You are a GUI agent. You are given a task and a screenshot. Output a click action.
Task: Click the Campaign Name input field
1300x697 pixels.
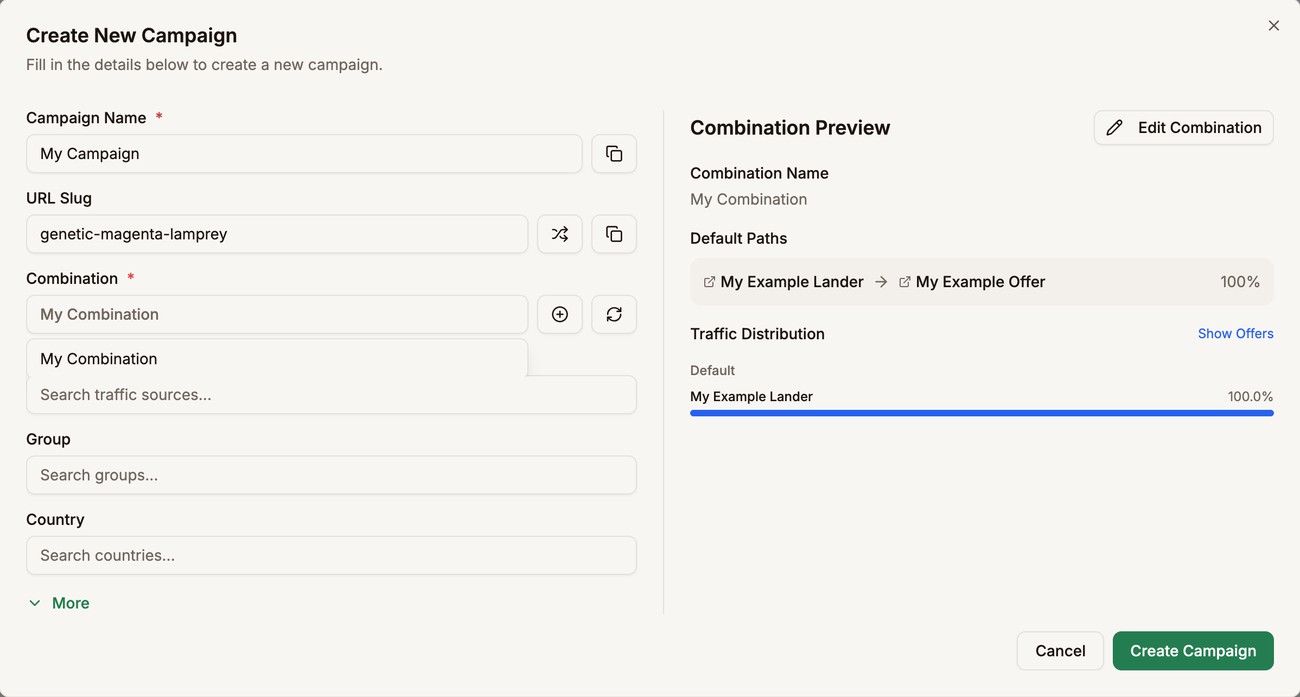point(304,154)
